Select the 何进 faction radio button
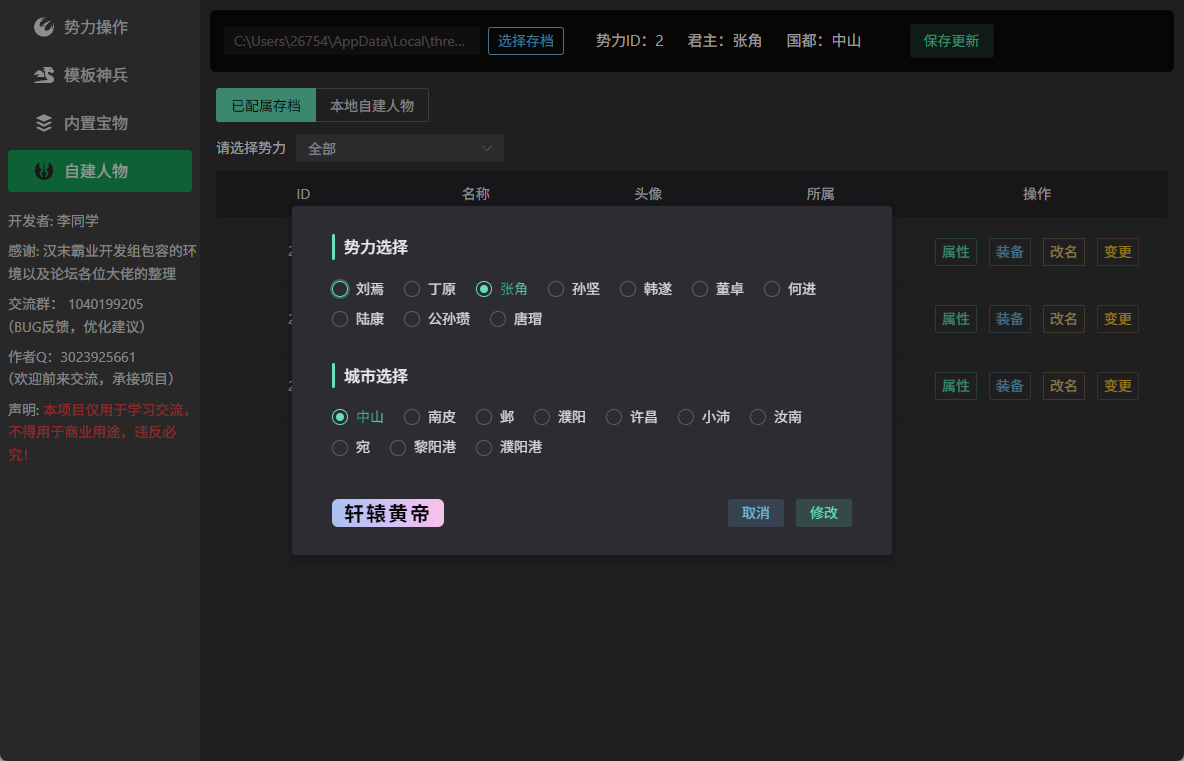The width and height of the screenshot is (1184, 761). pyautogui.click(x=772, y=289)
